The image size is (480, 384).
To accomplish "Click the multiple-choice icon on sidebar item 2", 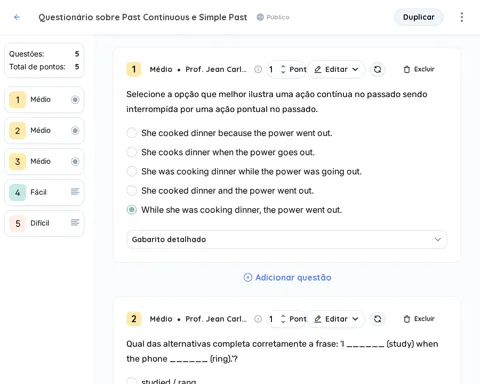I will (x=75, y=130).
